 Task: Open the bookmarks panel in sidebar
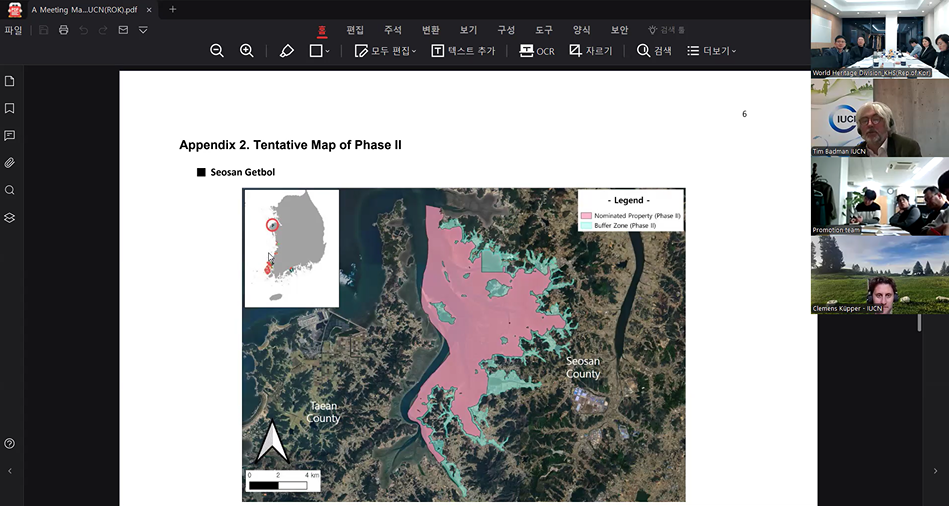point(10,108)
